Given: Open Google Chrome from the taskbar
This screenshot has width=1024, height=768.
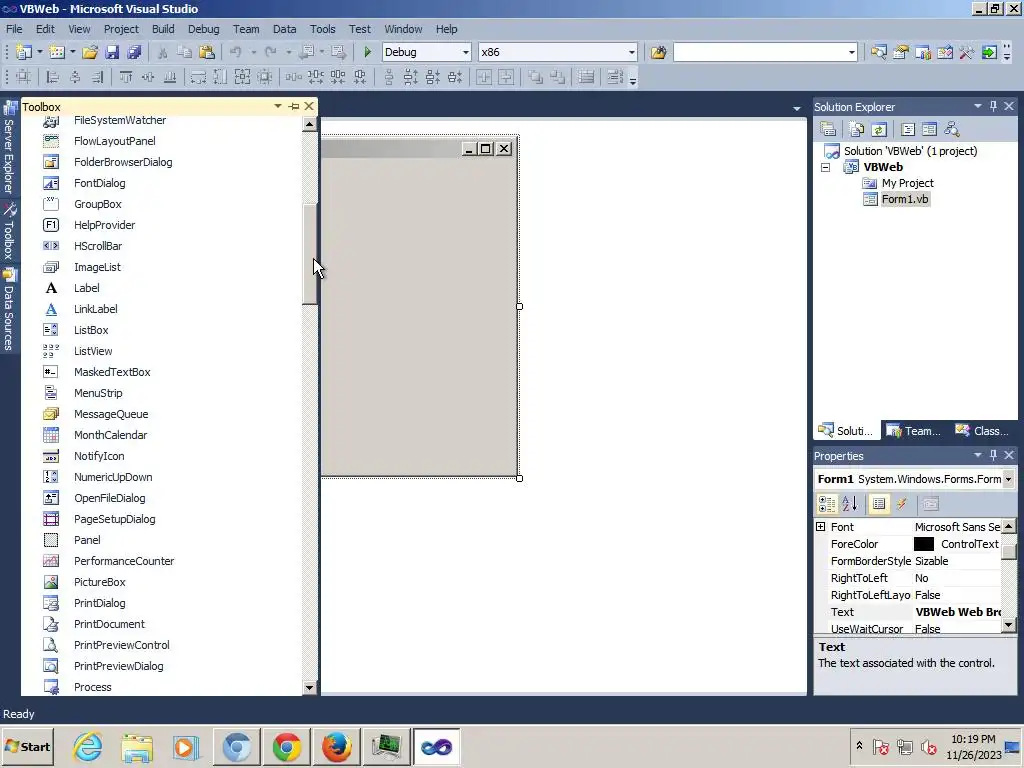Looking at the screenshot, I should (286, 747).
